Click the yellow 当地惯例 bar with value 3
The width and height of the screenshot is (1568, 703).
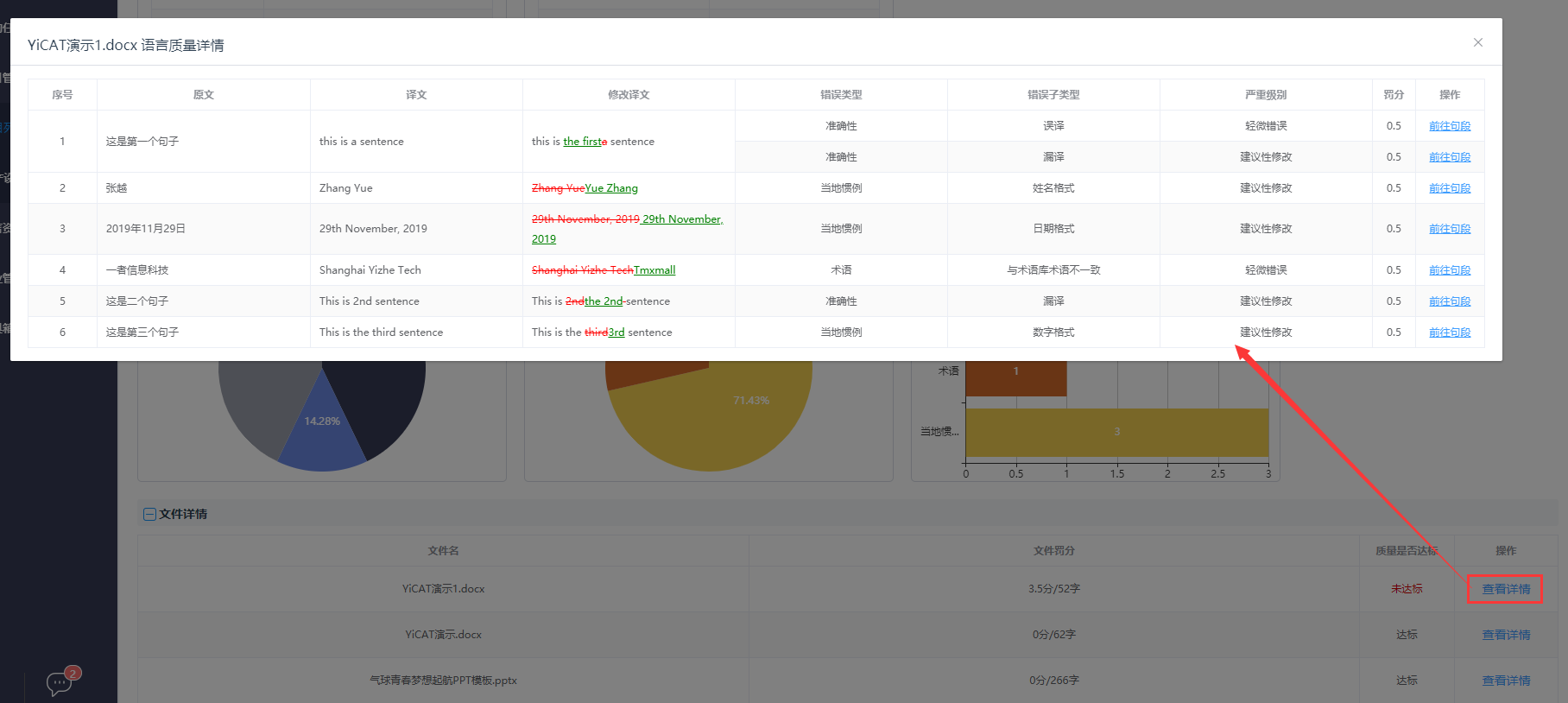1116,432
